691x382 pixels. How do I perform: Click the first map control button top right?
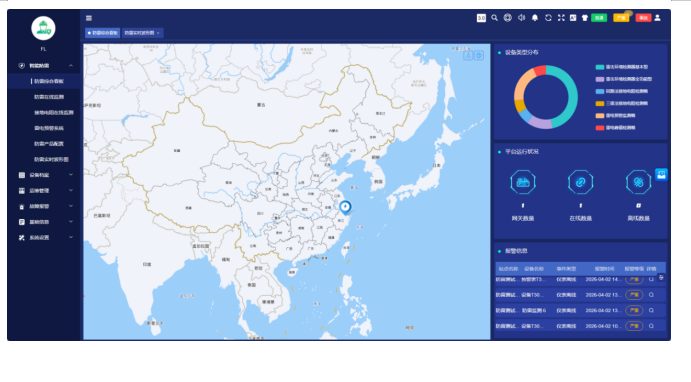click(x=468, y=55)
